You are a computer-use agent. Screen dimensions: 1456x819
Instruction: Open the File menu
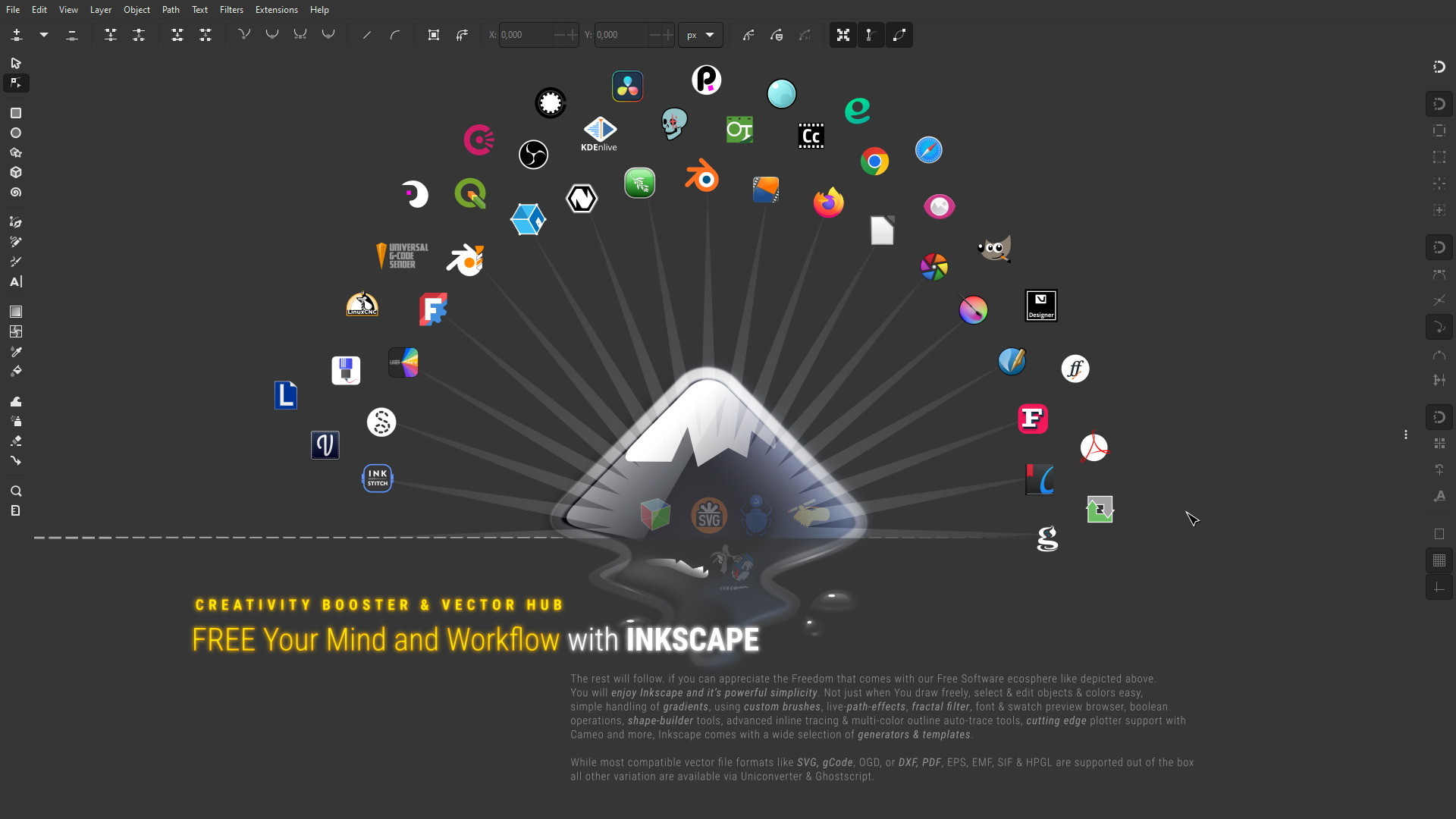click(x=13, y=10)
